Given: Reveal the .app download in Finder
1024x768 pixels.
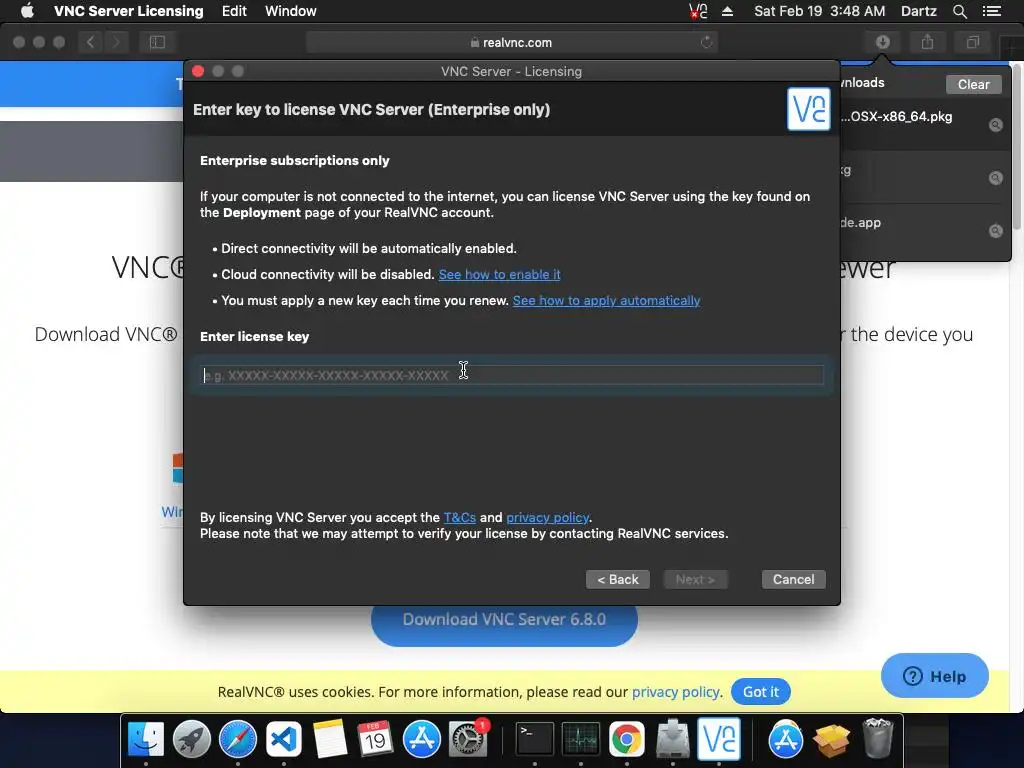Looking at the screenshot, I should (x=995, y=231).
